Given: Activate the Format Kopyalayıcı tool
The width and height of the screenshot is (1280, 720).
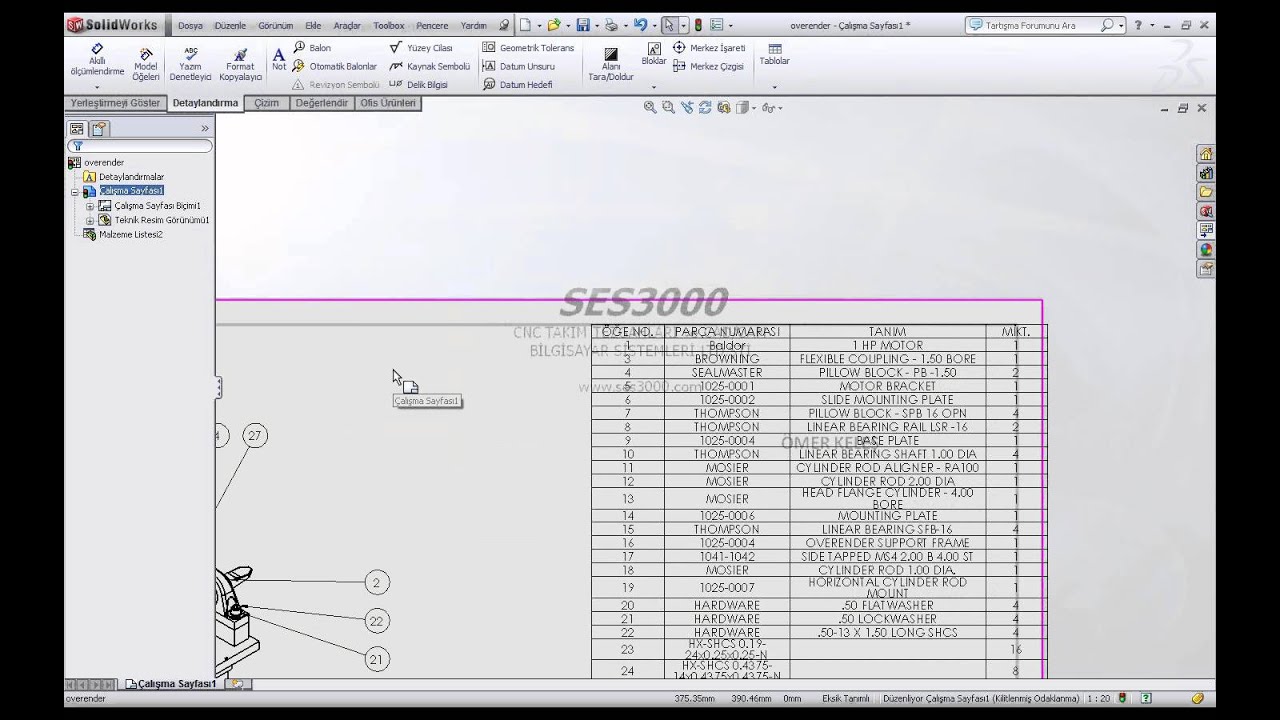Looking at the screenshot, I should click(240, 64).
